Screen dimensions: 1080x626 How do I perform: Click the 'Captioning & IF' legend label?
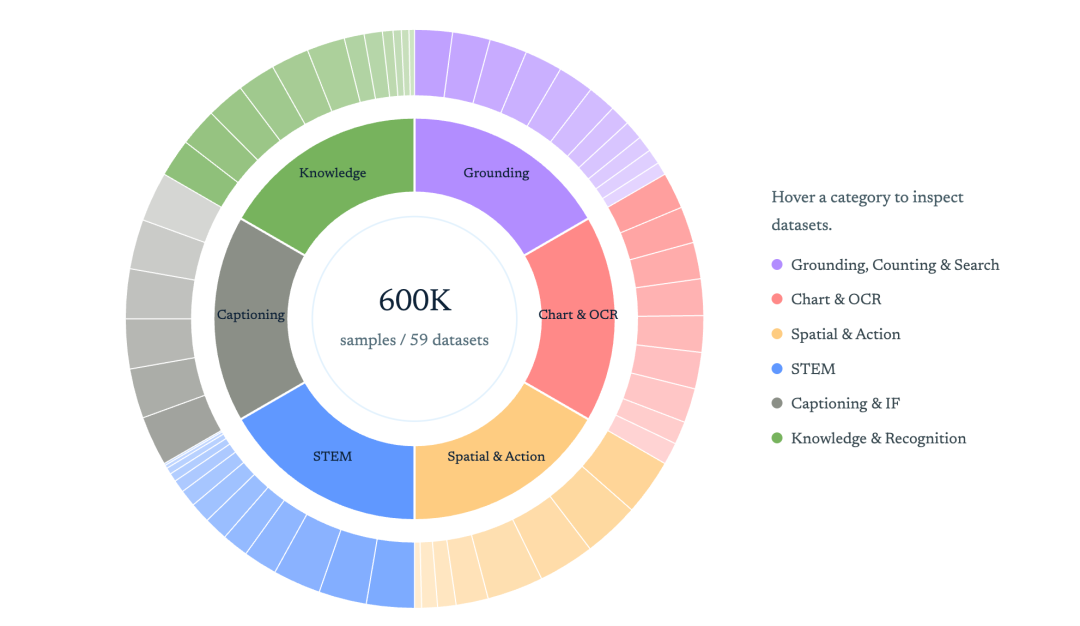tap(843, 404)
